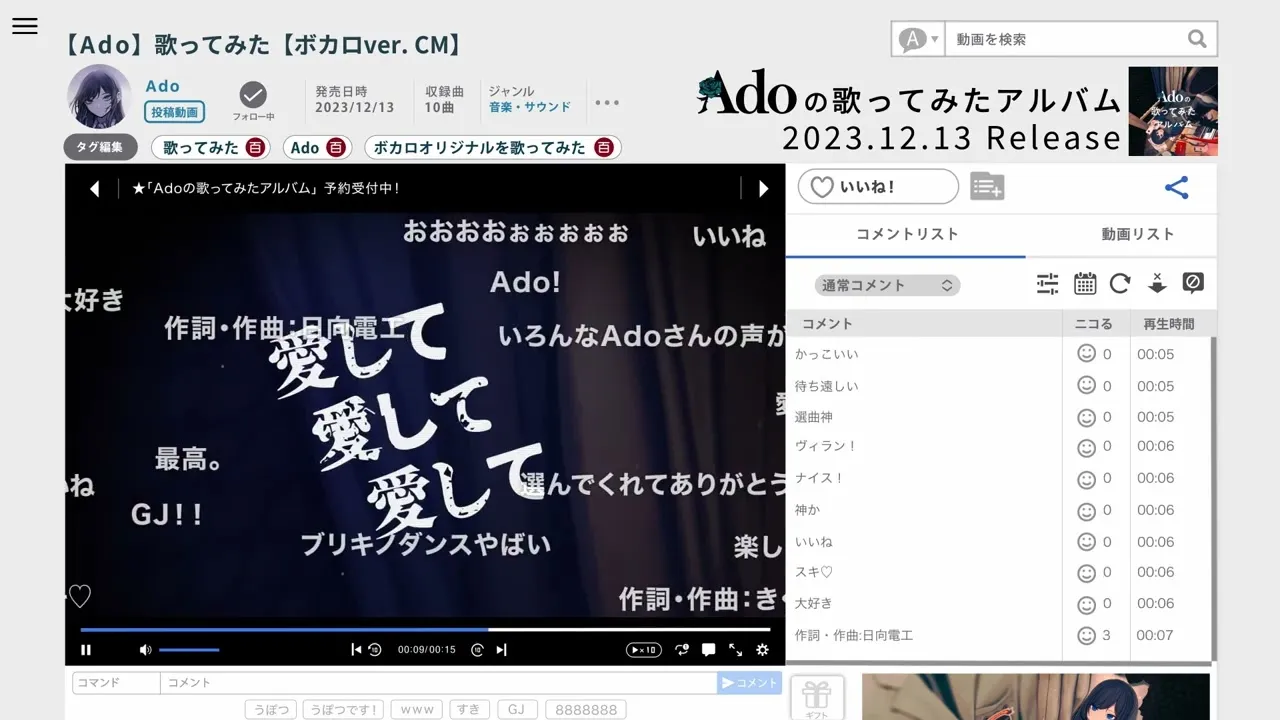Screen dimensions: 1280x720
Task: Expand the 通常コメント dropdown
Action: [887, 285]
